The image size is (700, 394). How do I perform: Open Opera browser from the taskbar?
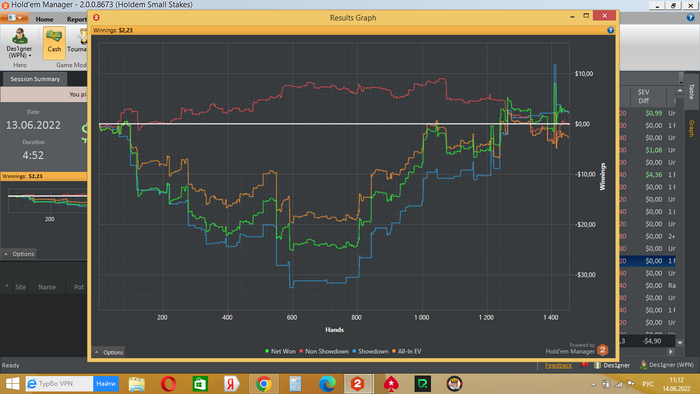coord(168,384)
